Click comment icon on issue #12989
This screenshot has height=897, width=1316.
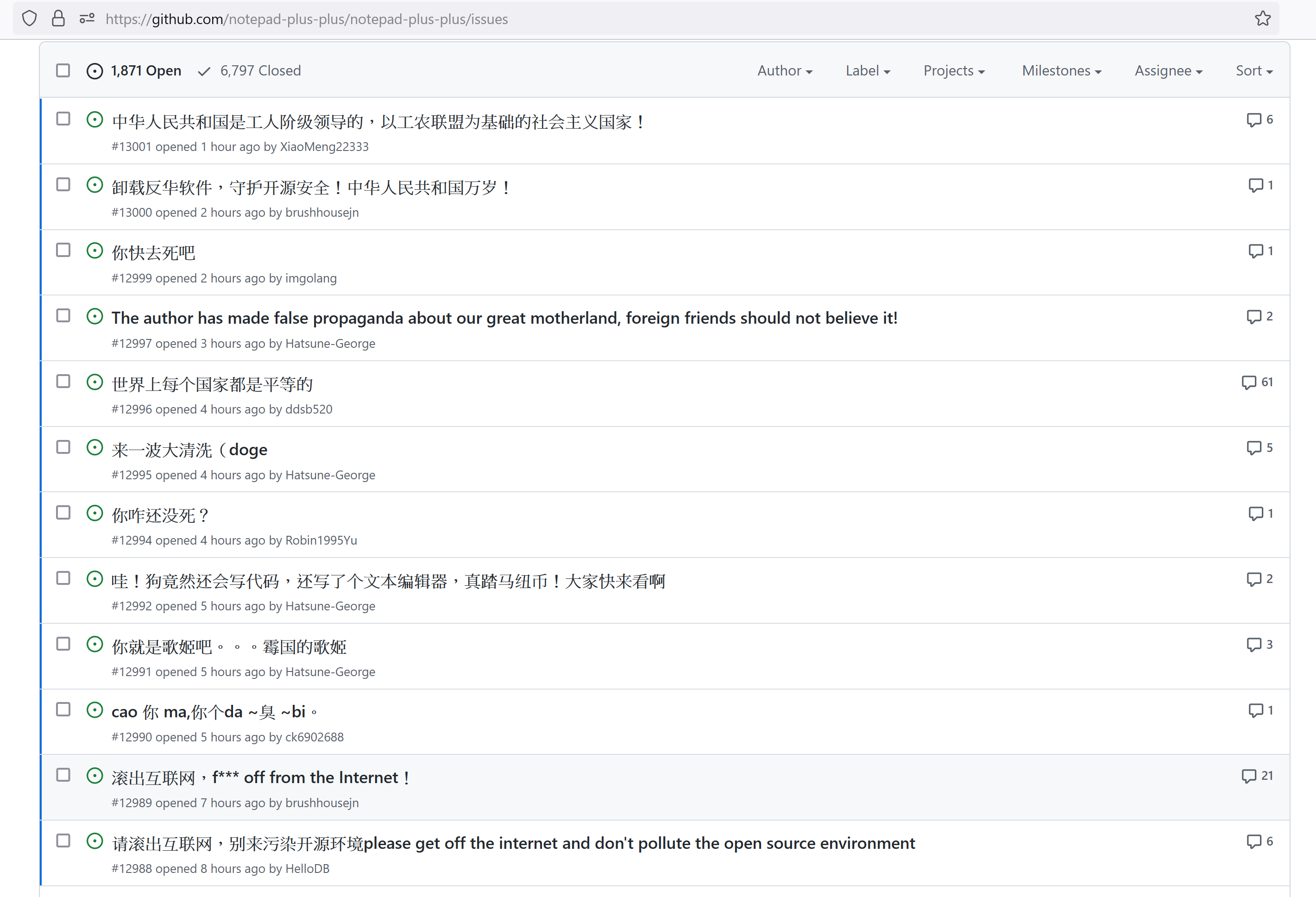(x=1249, y=776)
